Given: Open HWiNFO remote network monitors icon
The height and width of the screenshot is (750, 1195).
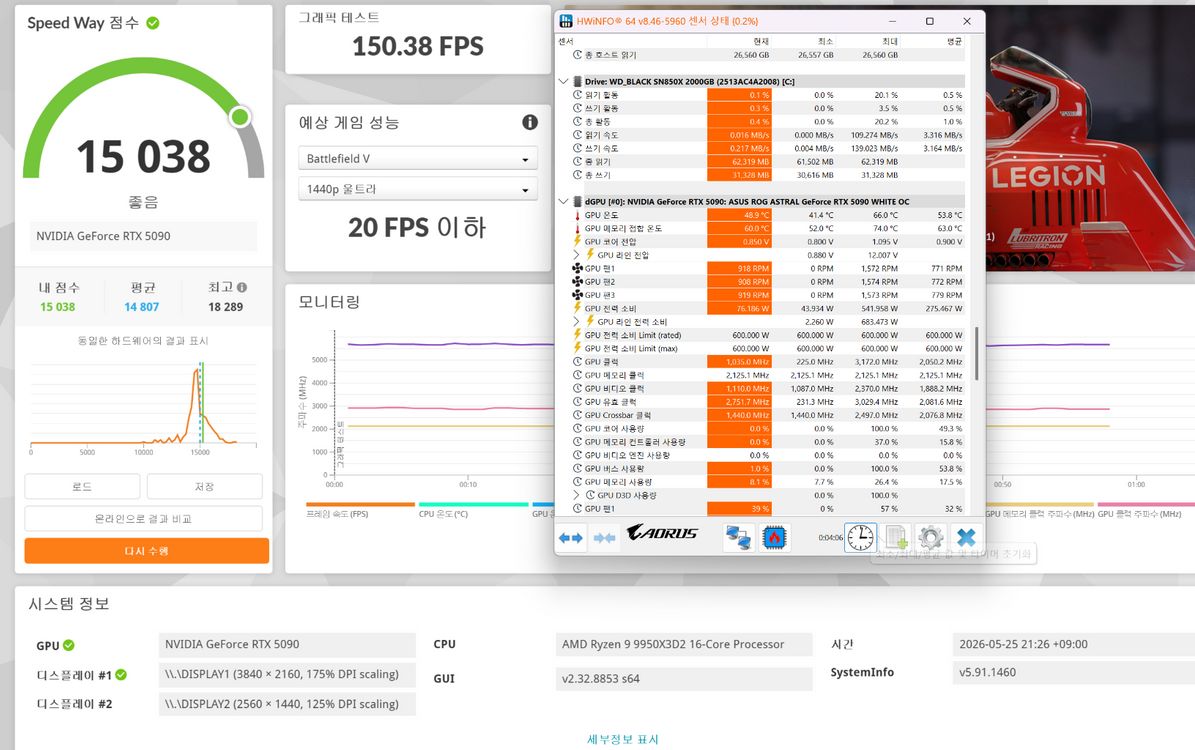Looking at the screenshot, I should pyautogui.click(x=738, y=537).
